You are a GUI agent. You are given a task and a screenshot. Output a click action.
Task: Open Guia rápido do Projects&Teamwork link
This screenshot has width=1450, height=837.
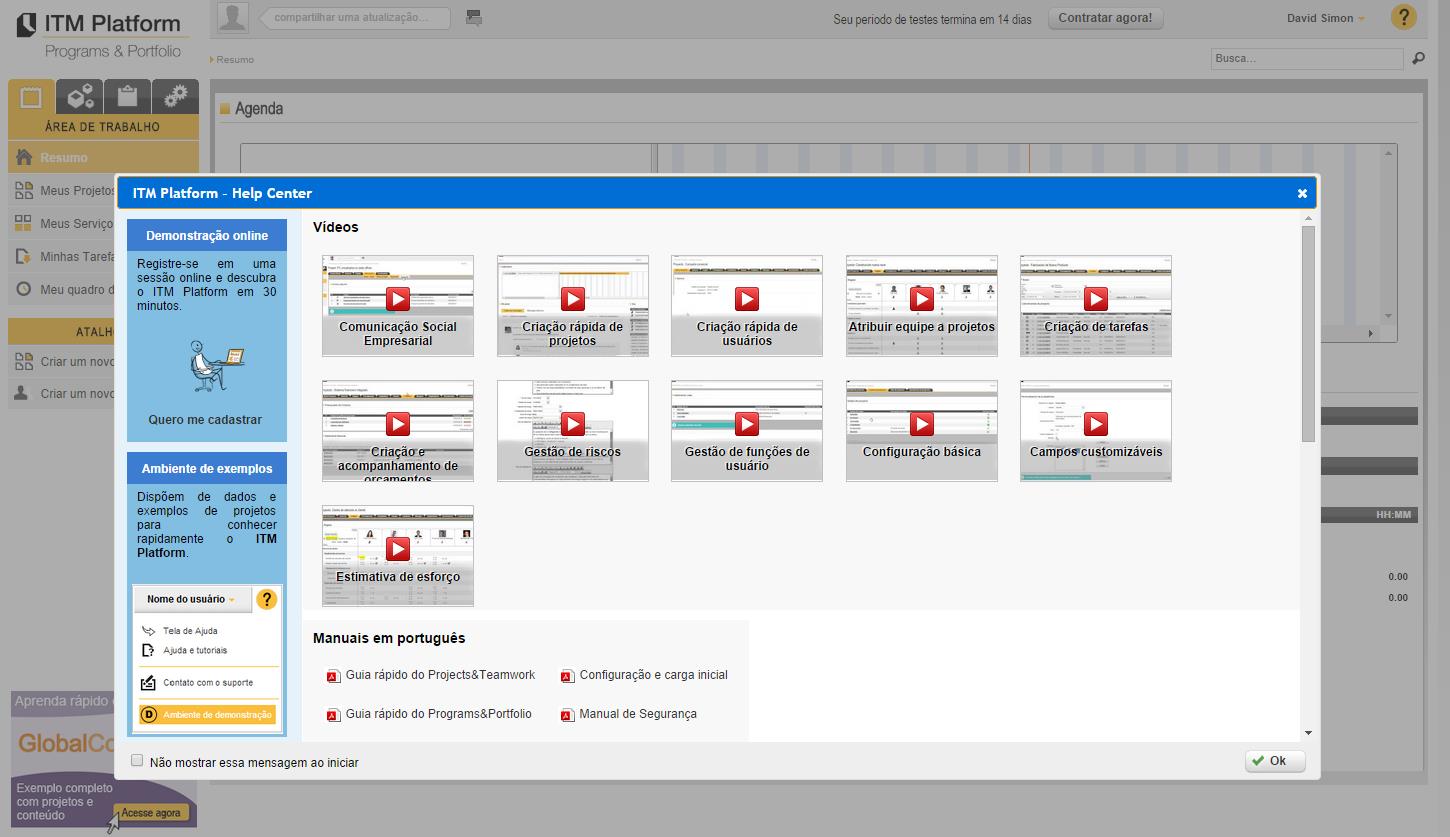pyautogui.click(x=440, y=675)
